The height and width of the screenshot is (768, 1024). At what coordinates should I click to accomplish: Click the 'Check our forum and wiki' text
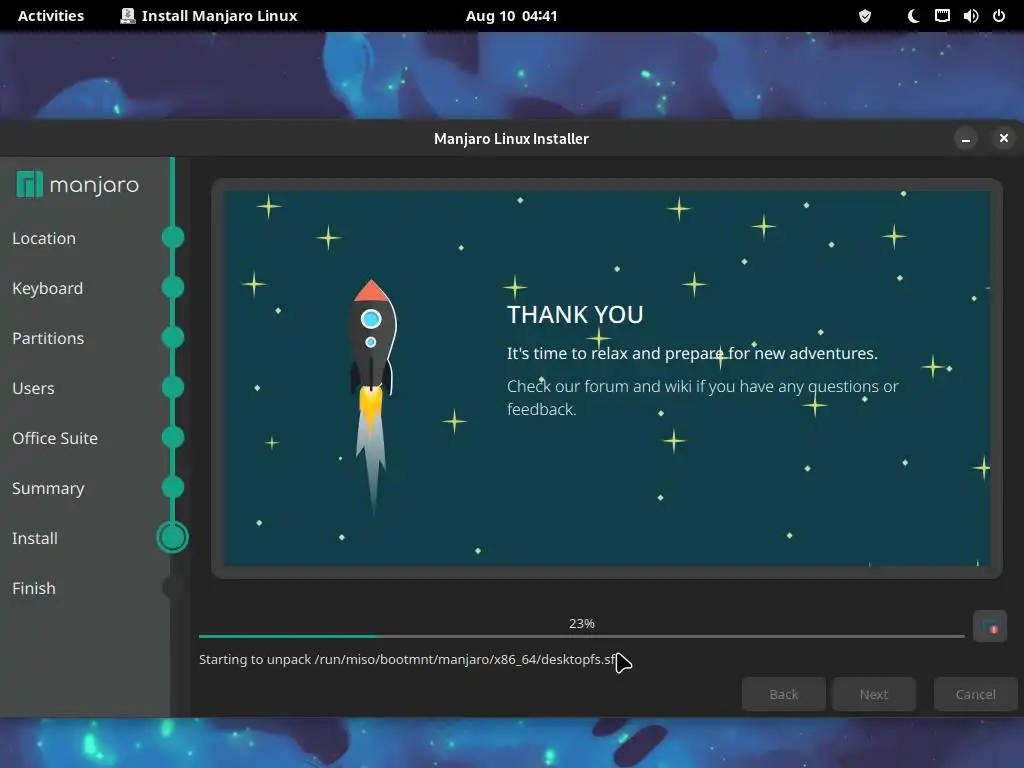point(703,398)
